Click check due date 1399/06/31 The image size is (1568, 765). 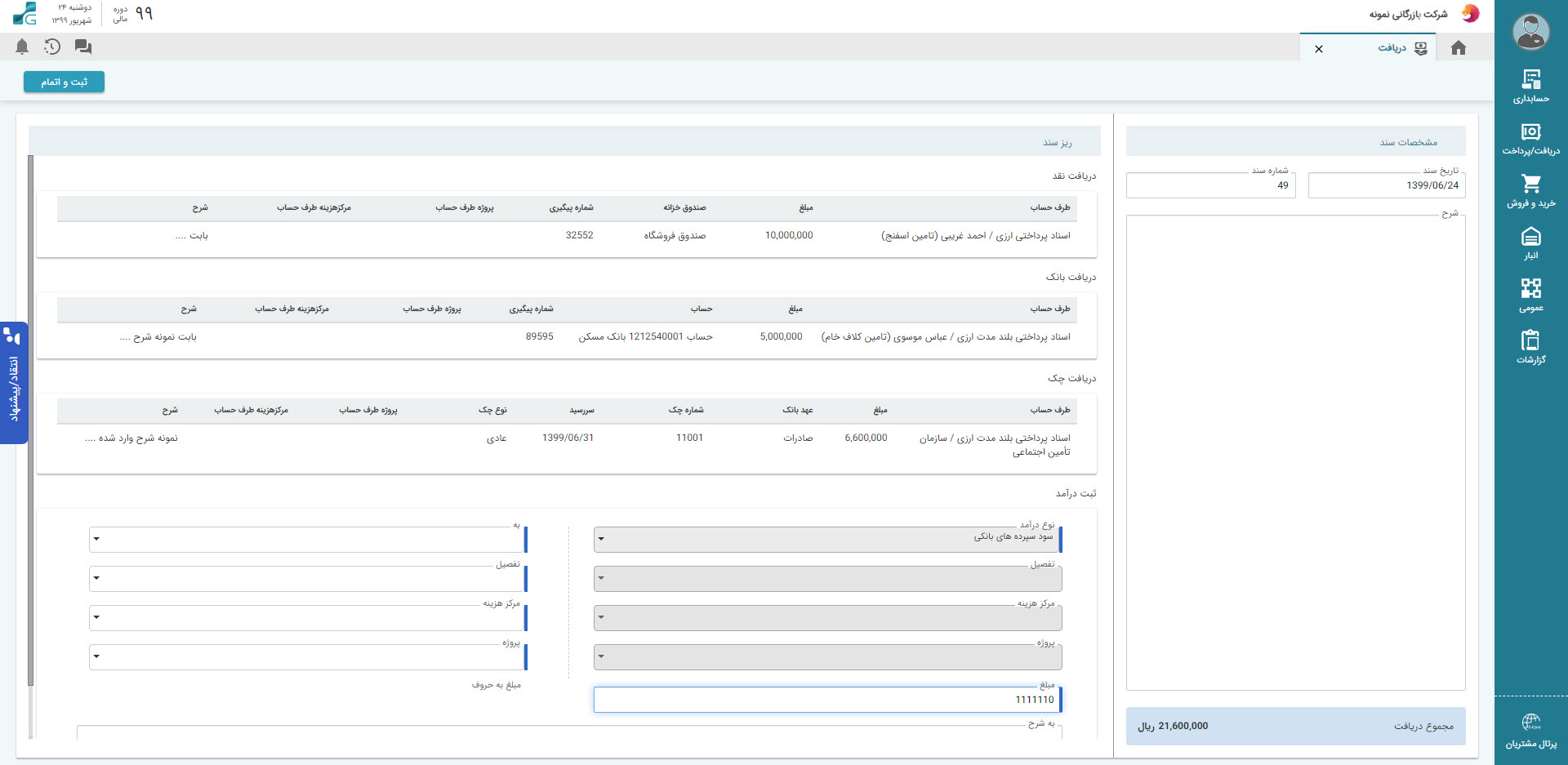pyautogui.click(x=568, y=438)
